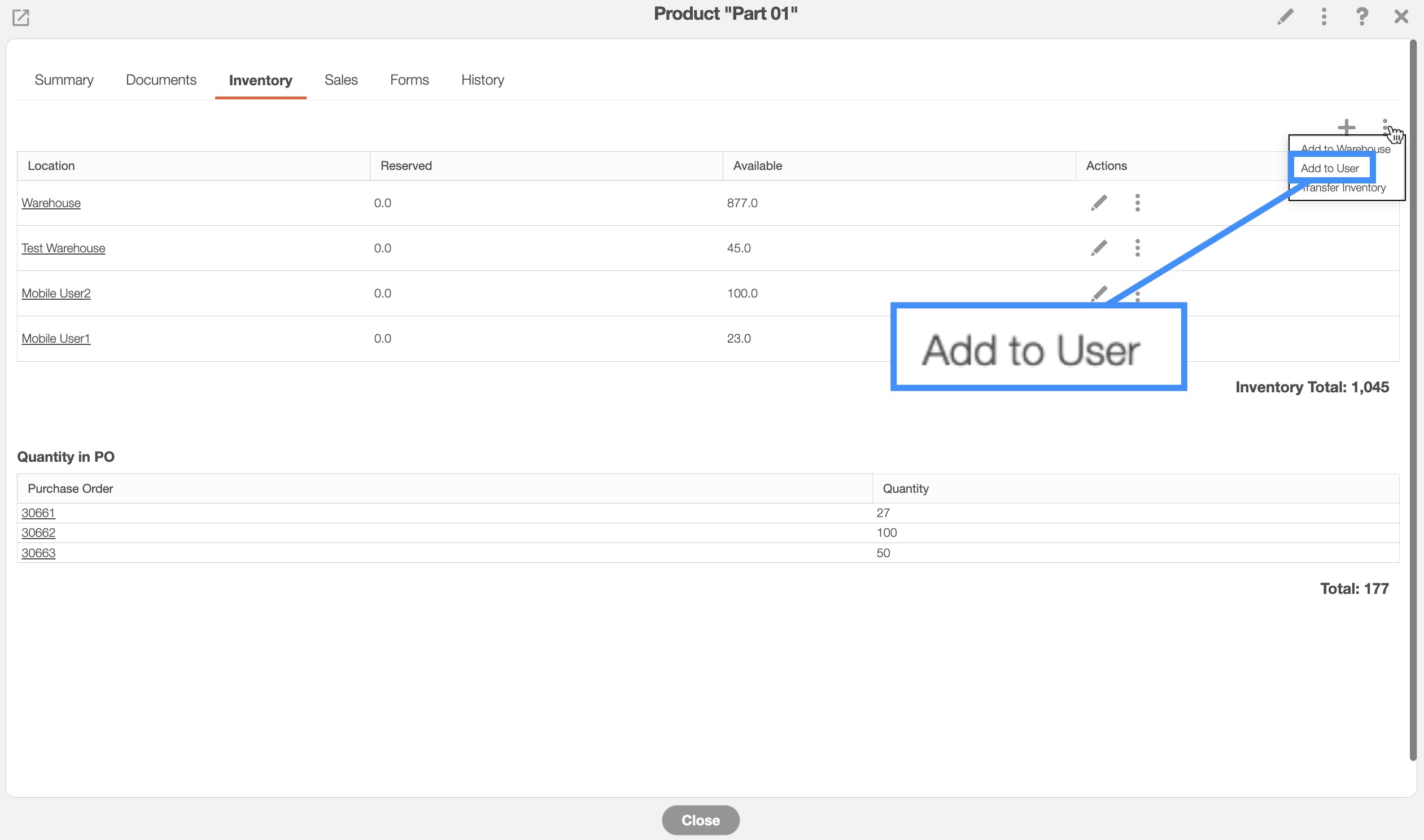1424x840 pixels.
Task: Switch to the Summary tab
Action: tap(64, 80)
